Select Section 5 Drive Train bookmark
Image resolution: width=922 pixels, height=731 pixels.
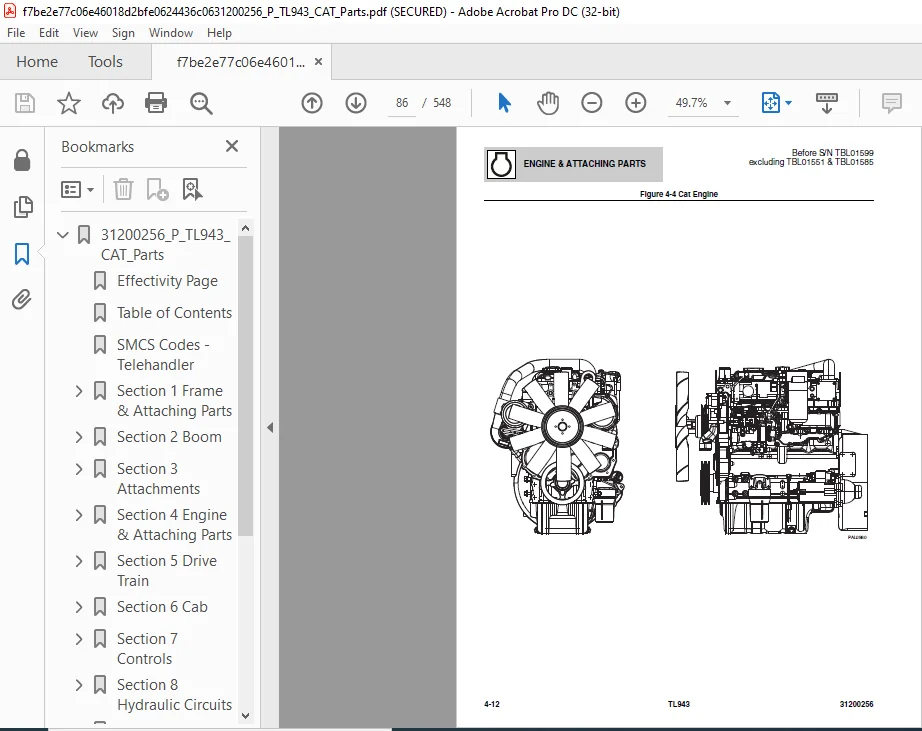pyautogui.click(x=167, y=570)
